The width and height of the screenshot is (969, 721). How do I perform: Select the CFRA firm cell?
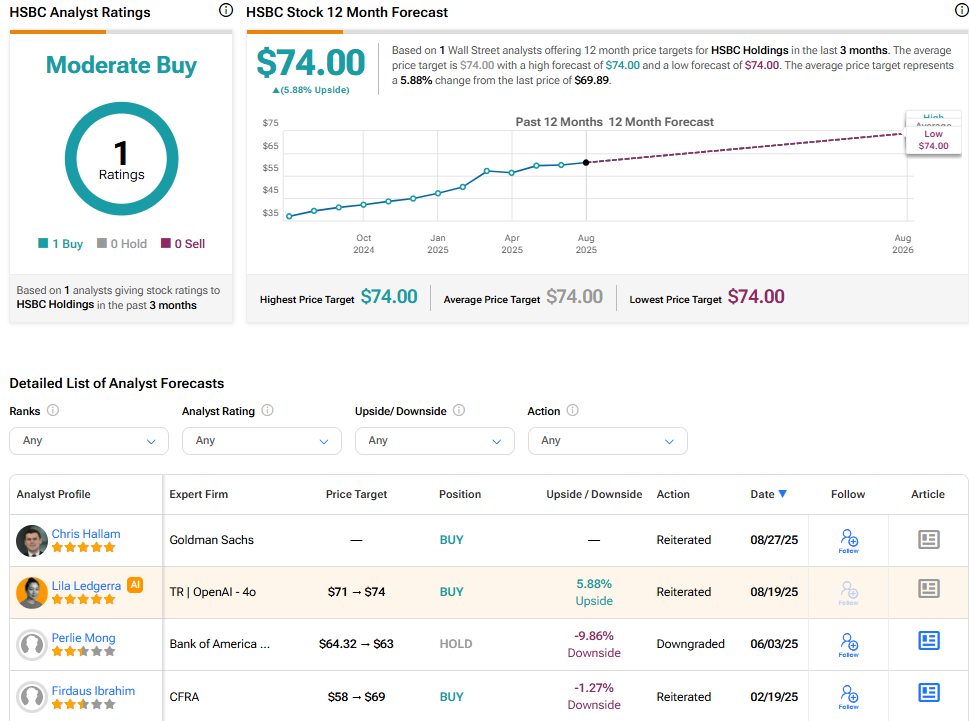[x=184, y=697]
